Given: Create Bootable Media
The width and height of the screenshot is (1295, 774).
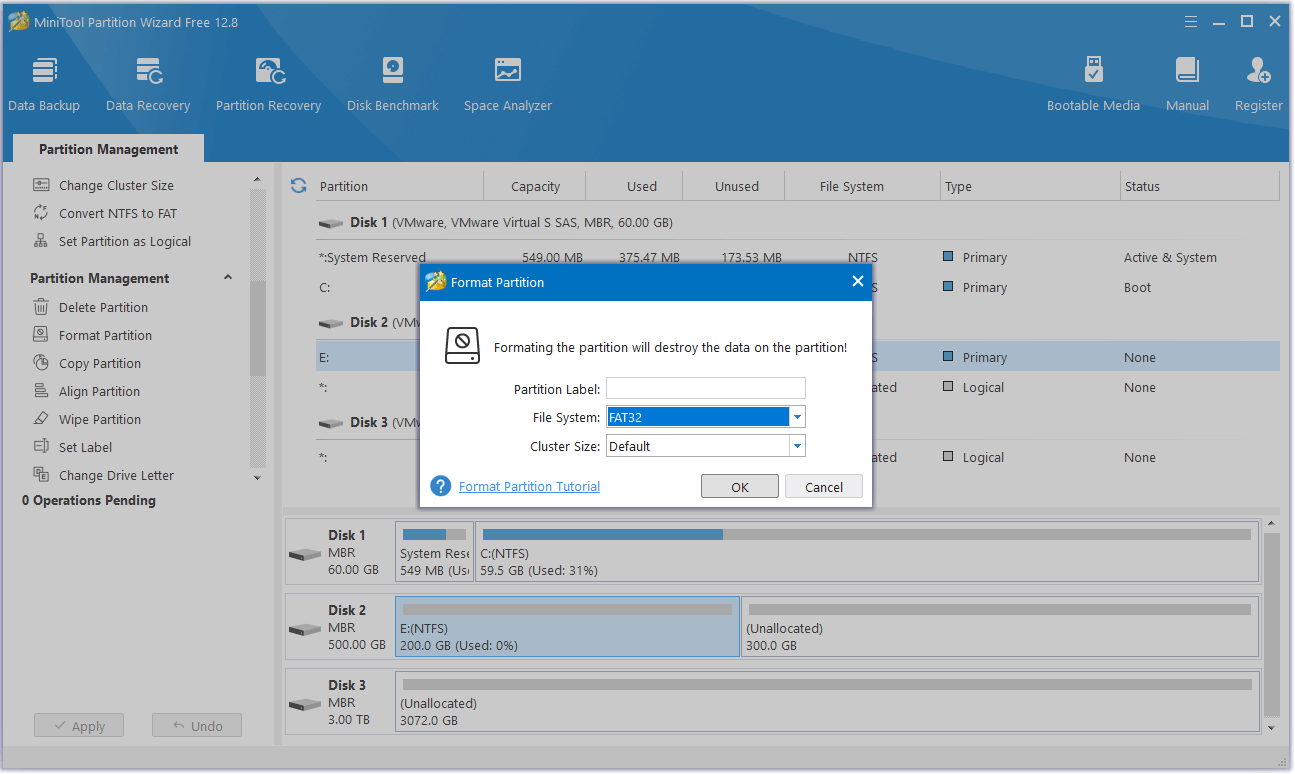Looking at the screenshot, I should (1093, 84).
